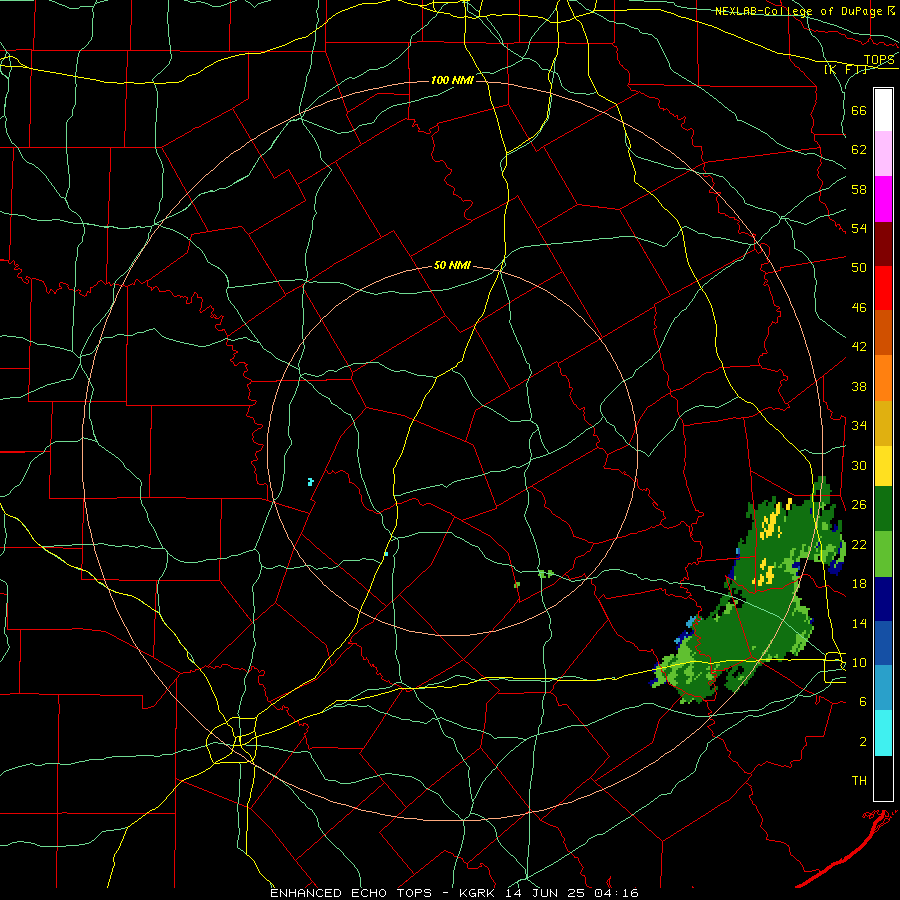Viewport: 900px width, 900px height.
Task: Click the light pink legend swatch
Action: (883, 153)
